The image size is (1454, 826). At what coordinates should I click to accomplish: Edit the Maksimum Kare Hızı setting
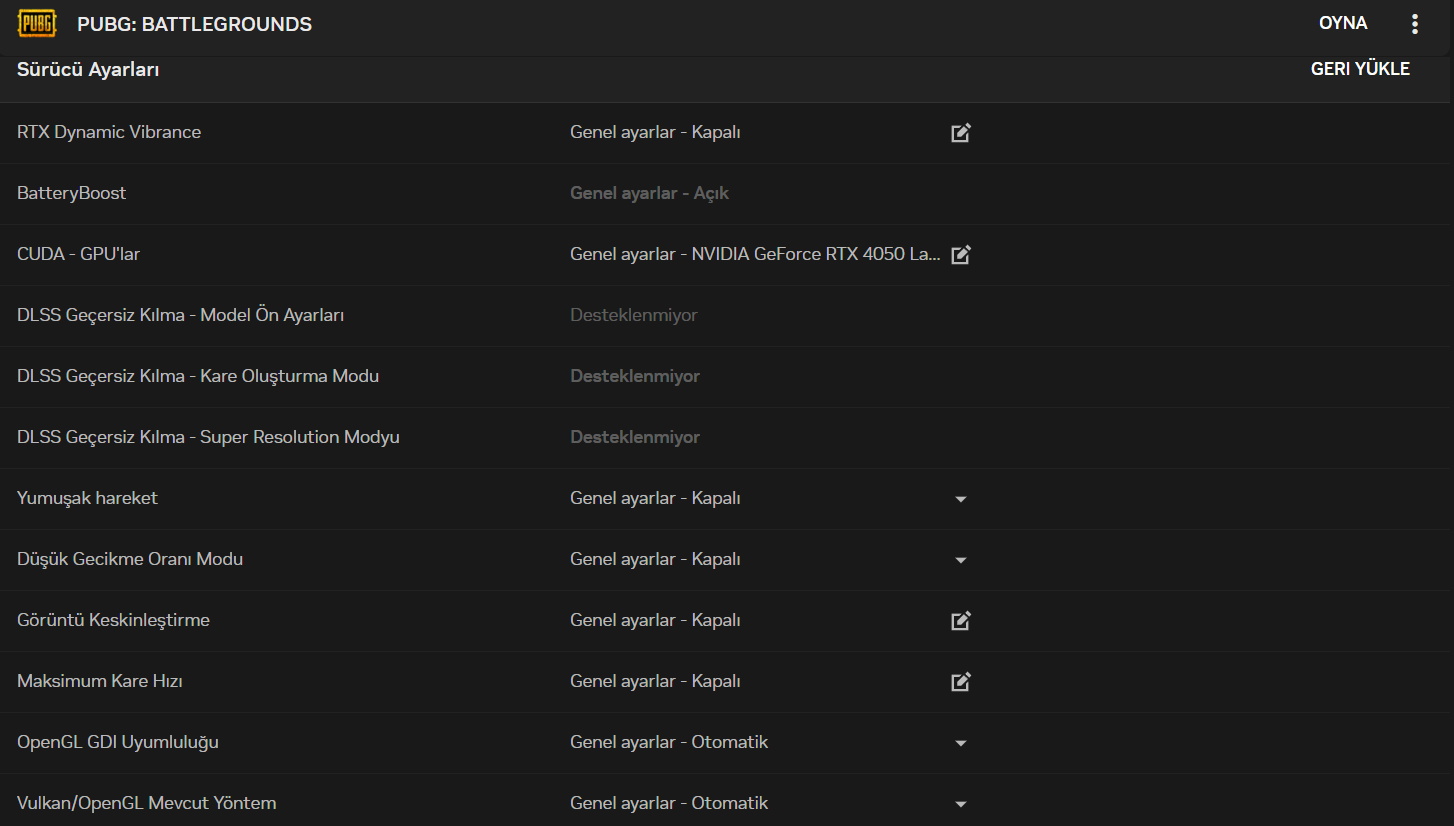click(x=961, y=682)
